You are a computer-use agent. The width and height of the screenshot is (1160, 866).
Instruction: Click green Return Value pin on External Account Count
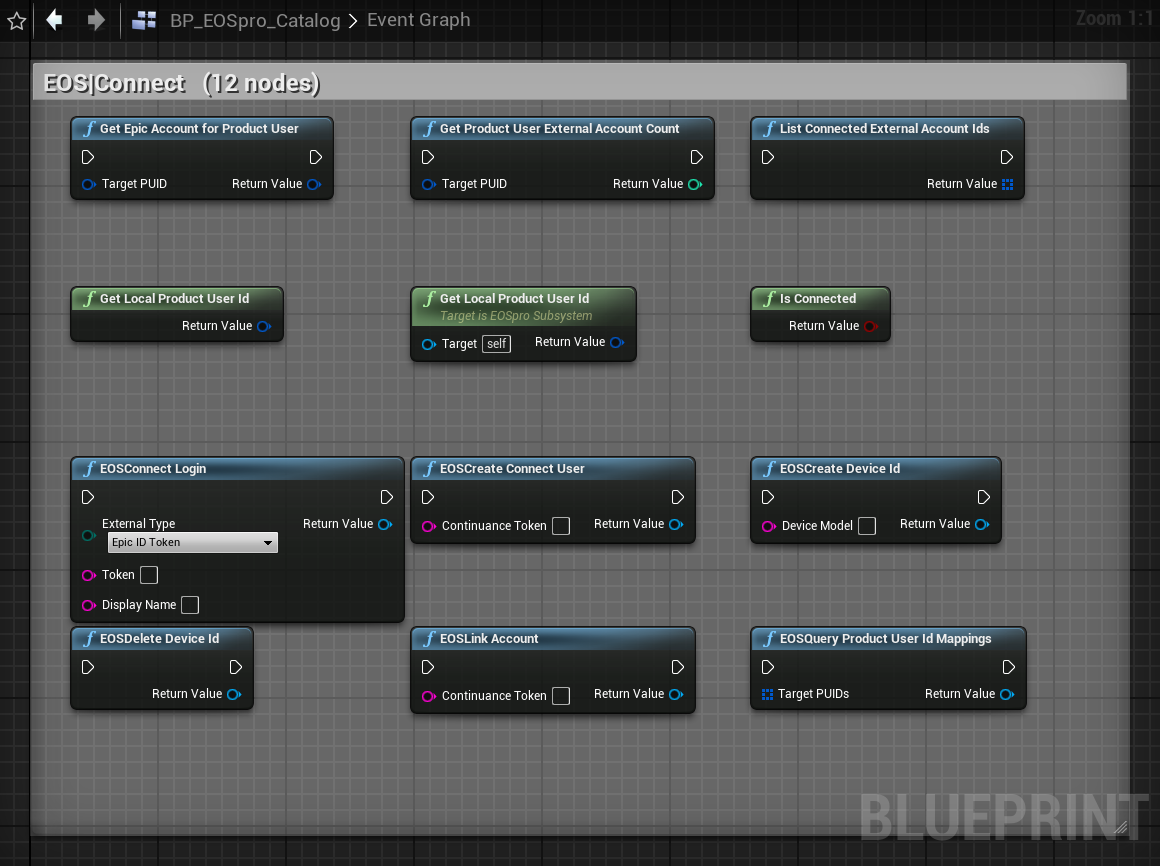(x=695, y=184)
